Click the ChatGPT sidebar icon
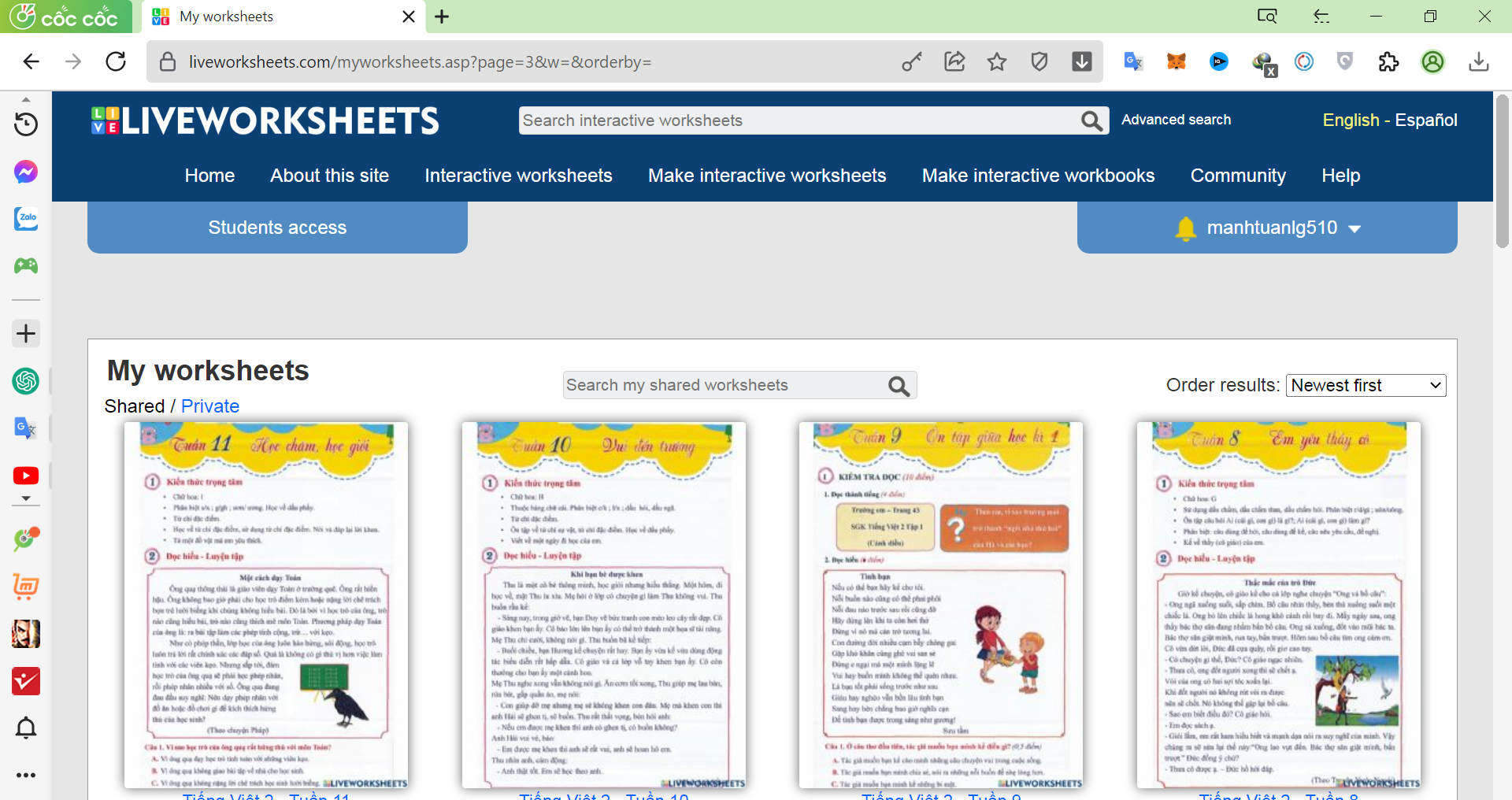Image resolution: width=1512 pixels, height=800 pixels. [x=26, y=381]
